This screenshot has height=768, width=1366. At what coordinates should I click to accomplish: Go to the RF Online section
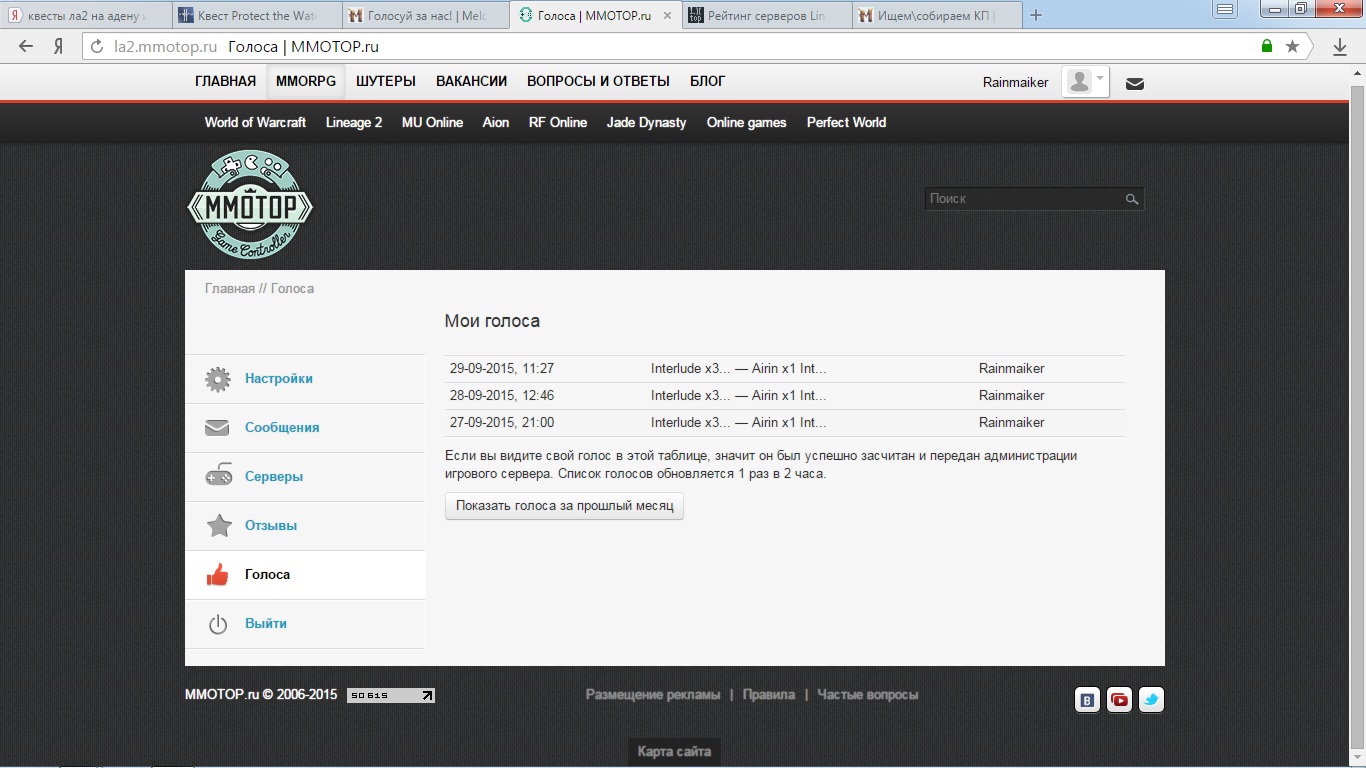(x=558, y=122)
